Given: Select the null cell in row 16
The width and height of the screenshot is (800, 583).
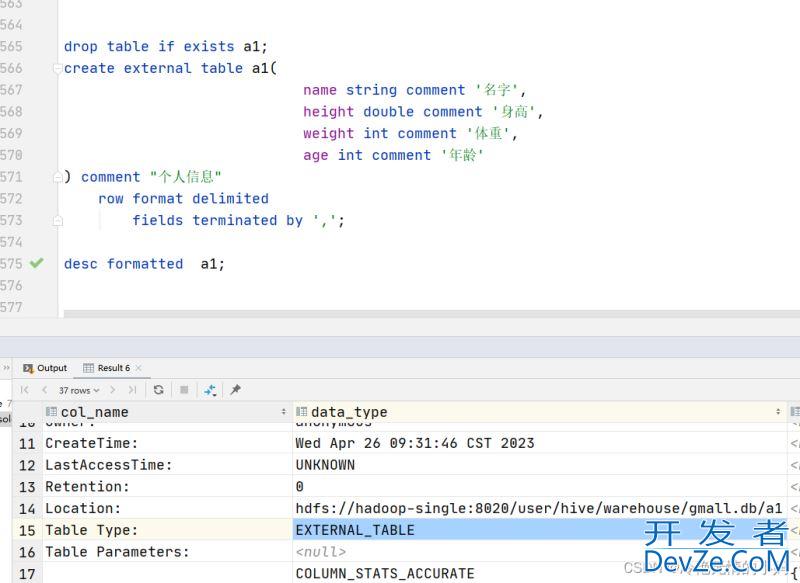Looking at the screenshot, I should (x=540, y=551).
